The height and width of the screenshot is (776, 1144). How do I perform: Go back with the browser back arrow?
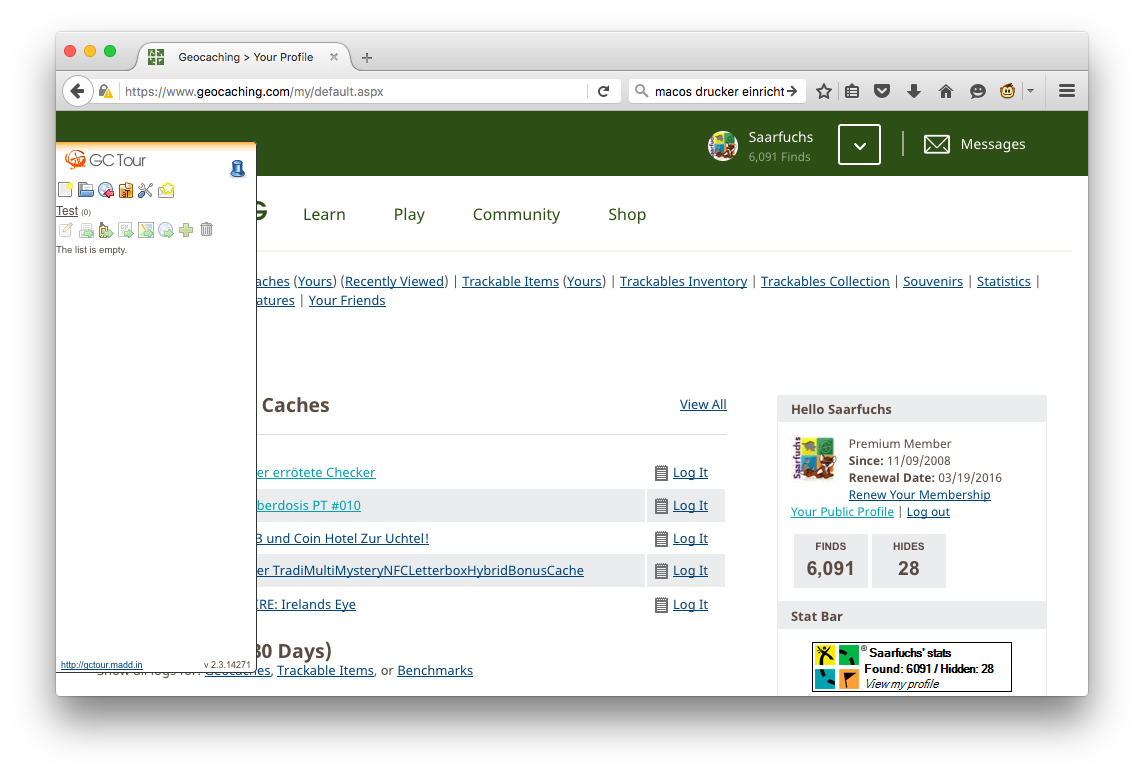pos(77,91)
